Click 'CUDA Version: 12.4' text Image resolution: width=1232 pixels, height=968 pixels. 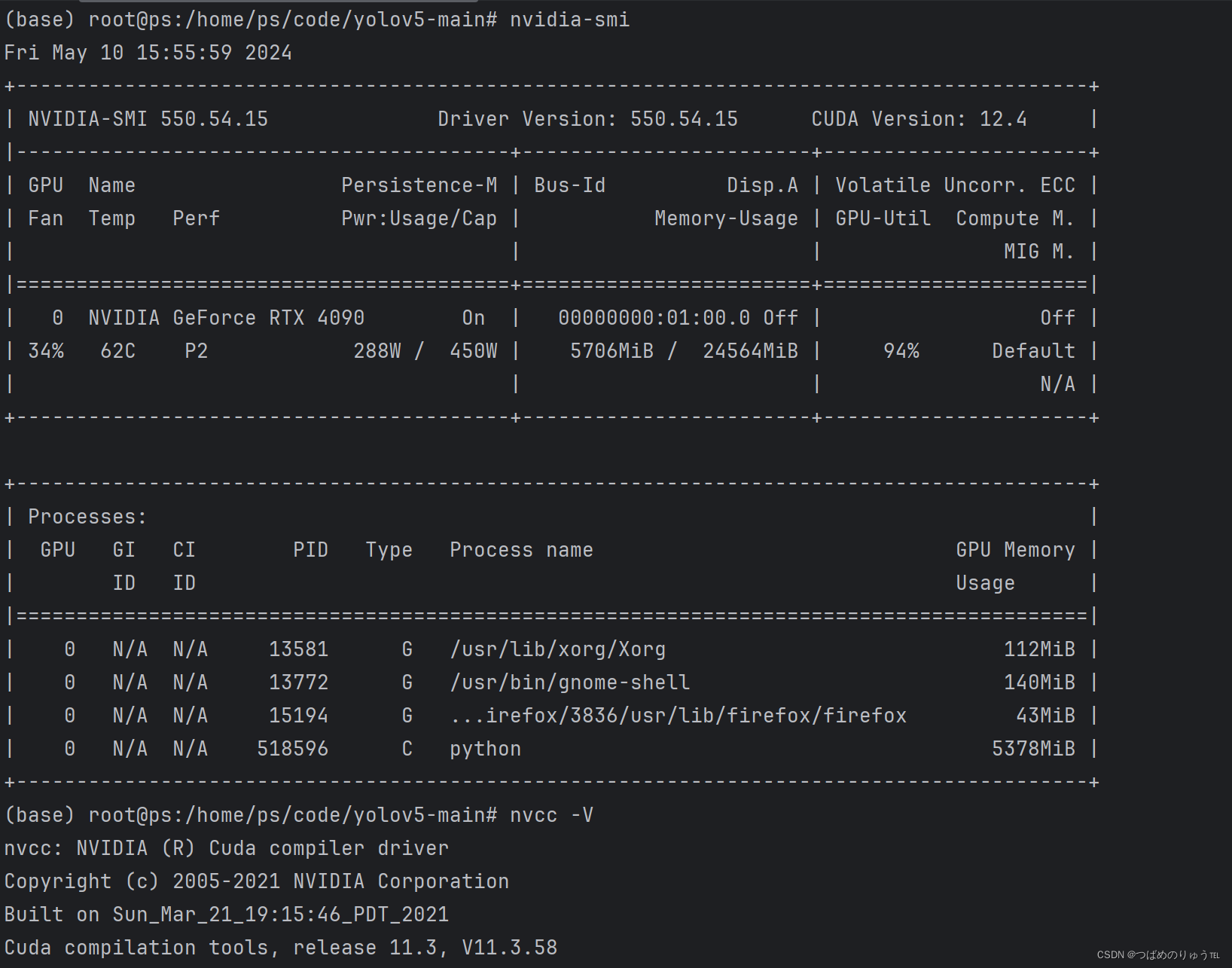coord(919,119)
